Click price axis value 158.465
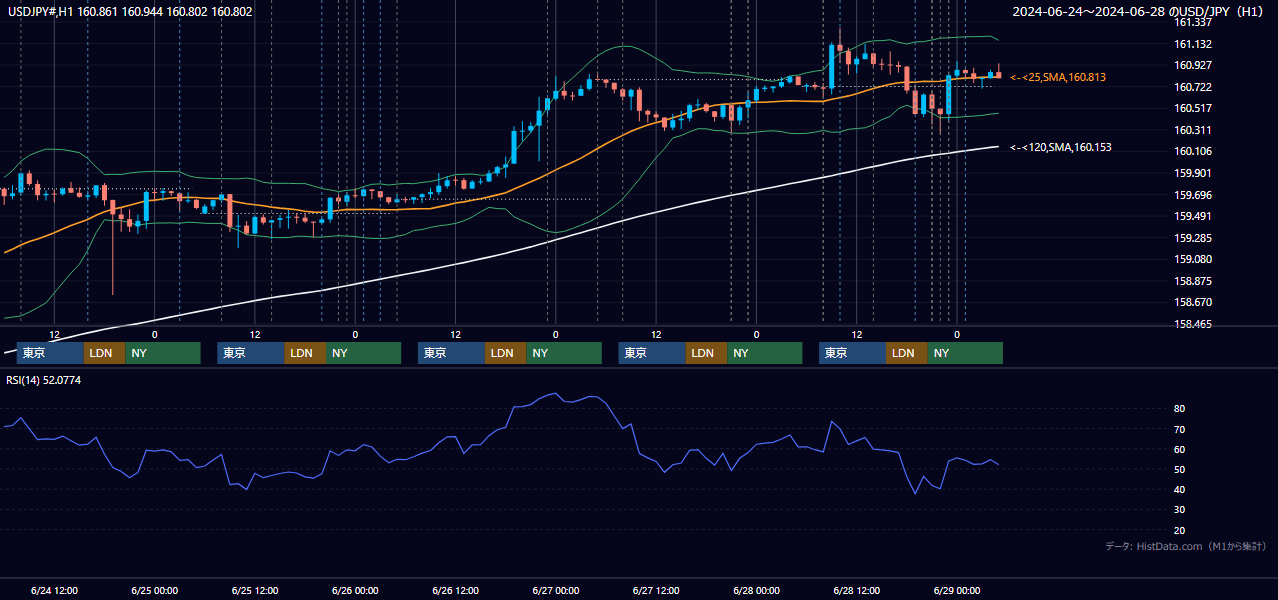The height and width of the screenshot is (600, 1278). [x=1193, y=324]
